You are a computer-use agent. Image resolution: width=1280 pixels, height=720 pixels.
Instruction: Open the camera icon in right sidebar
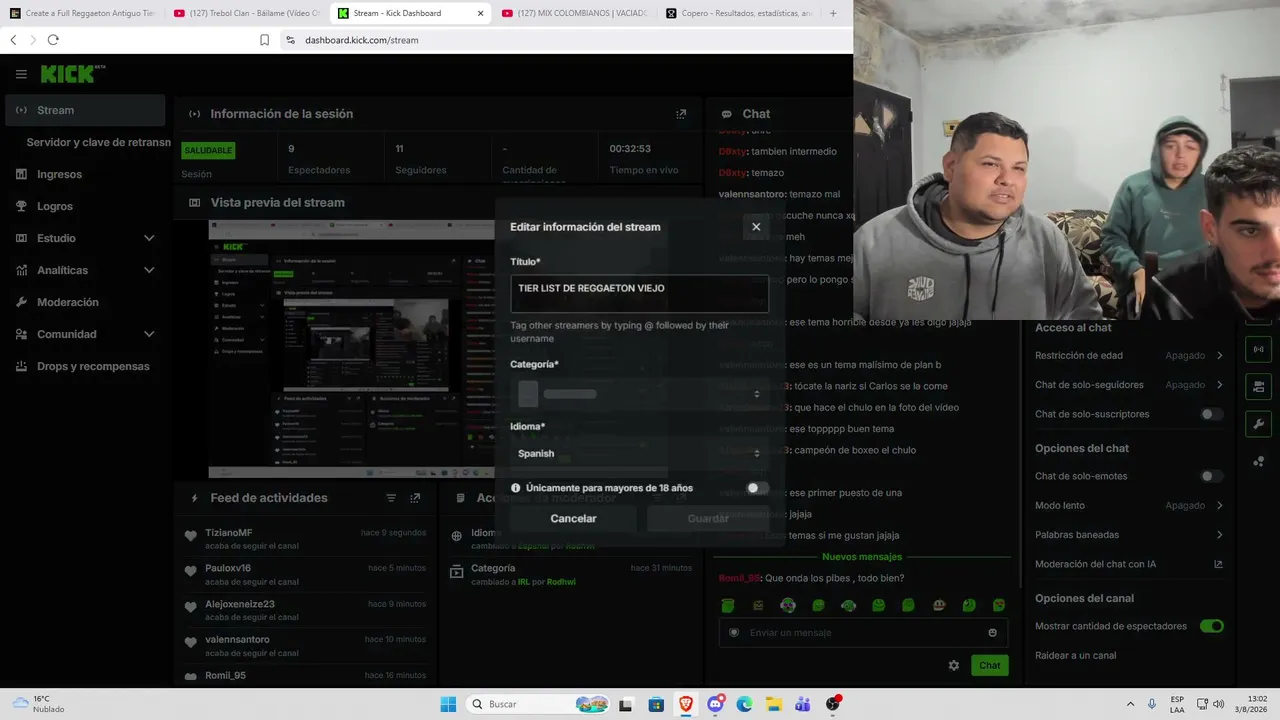1258,386
